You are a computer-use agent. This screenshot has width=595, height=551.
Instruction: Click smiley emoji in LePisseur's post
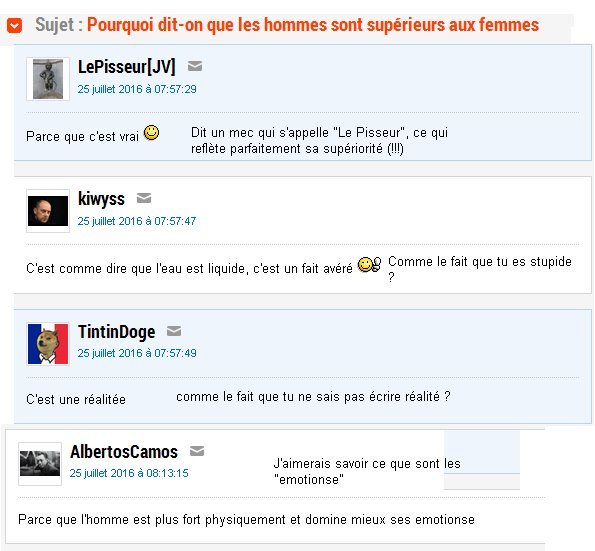[151, 133]
